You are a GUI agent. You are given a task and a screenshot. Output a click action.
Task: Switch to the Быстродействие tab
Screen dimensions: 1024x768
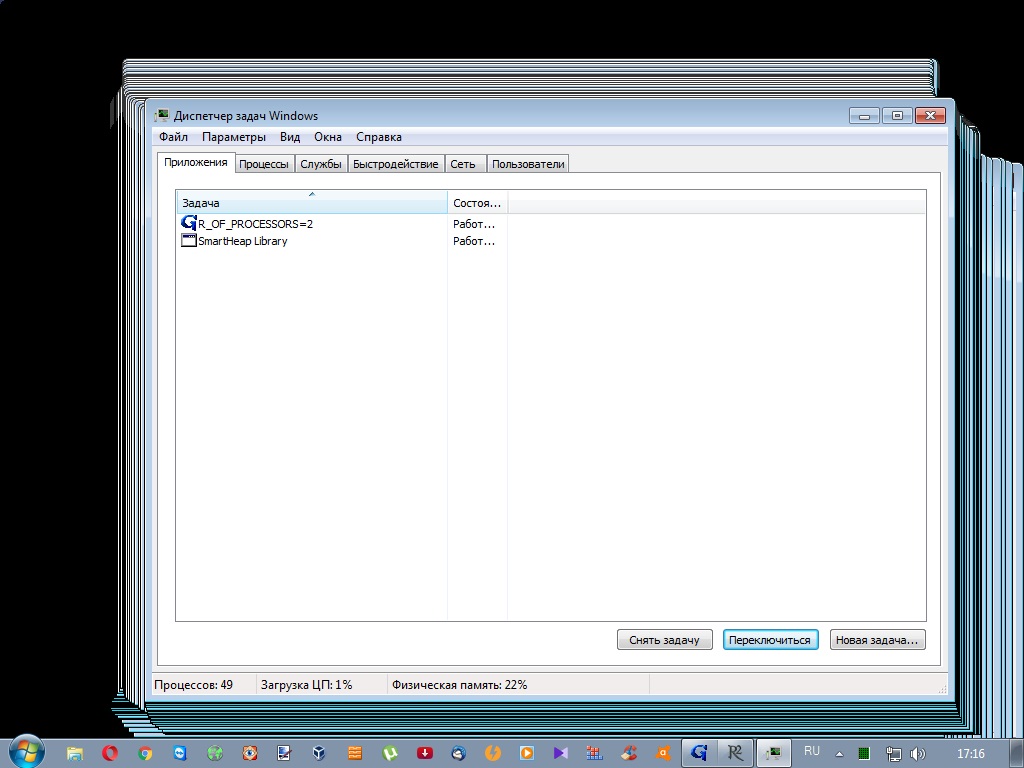[396, 164]
